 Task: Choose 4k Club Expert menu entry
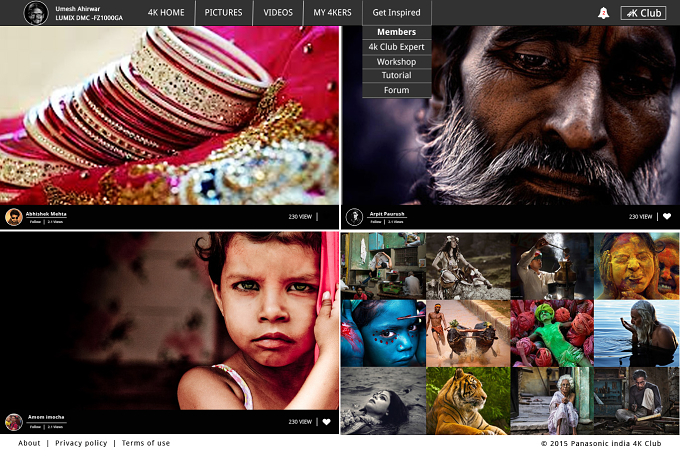[396, 47]
